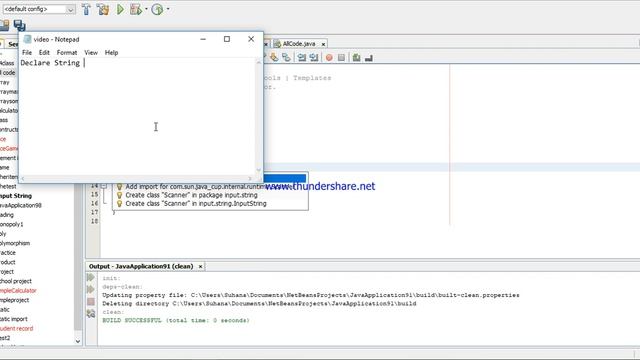Click the Notepad vertical scrollbar up arrow
The width and height of the screenshot is (640, 360).
[259, 62]
